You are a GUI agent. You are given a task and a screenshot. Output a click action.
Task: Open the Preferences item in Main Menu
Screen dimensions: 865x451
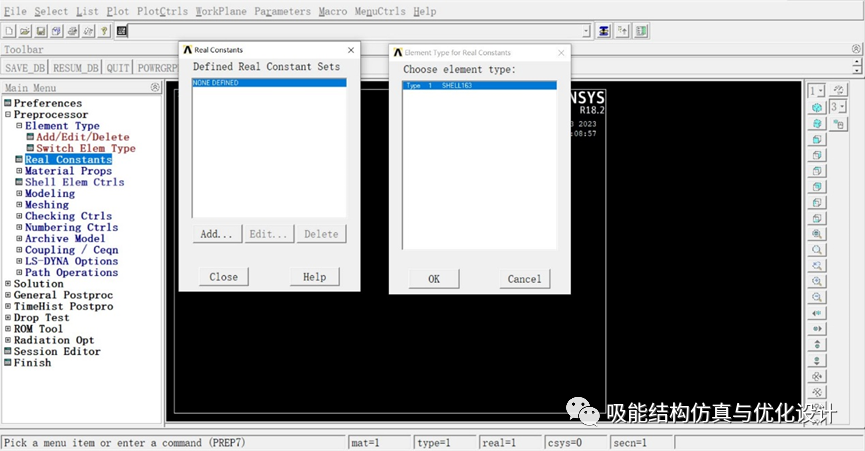(47, 103)
